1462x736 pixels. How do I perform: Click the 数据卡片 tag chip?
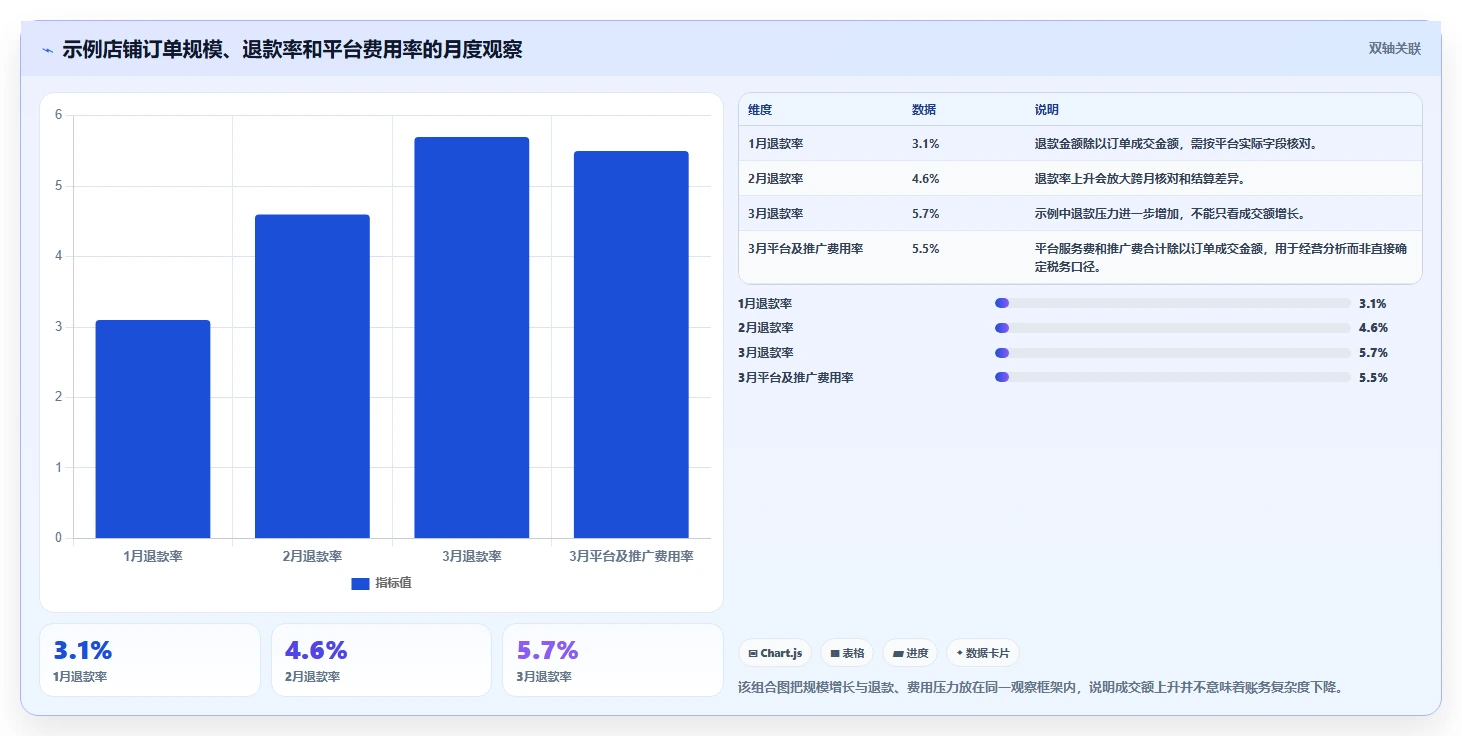click(983, 653)
